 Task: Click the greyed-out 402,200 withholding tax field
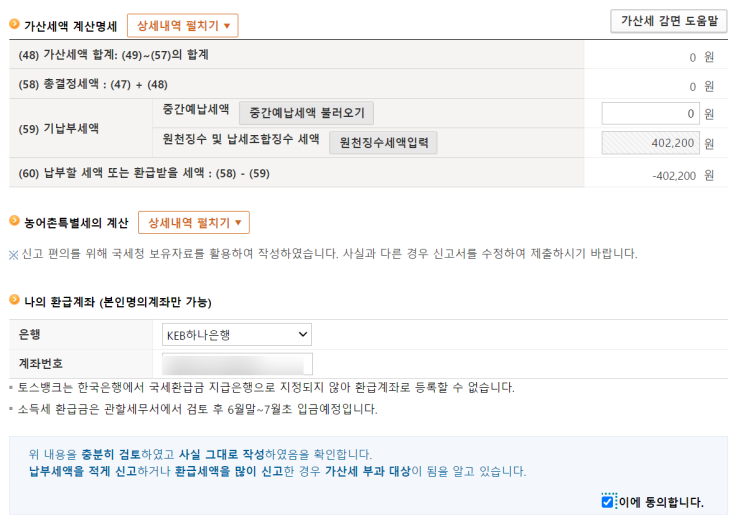pos(650,143)
